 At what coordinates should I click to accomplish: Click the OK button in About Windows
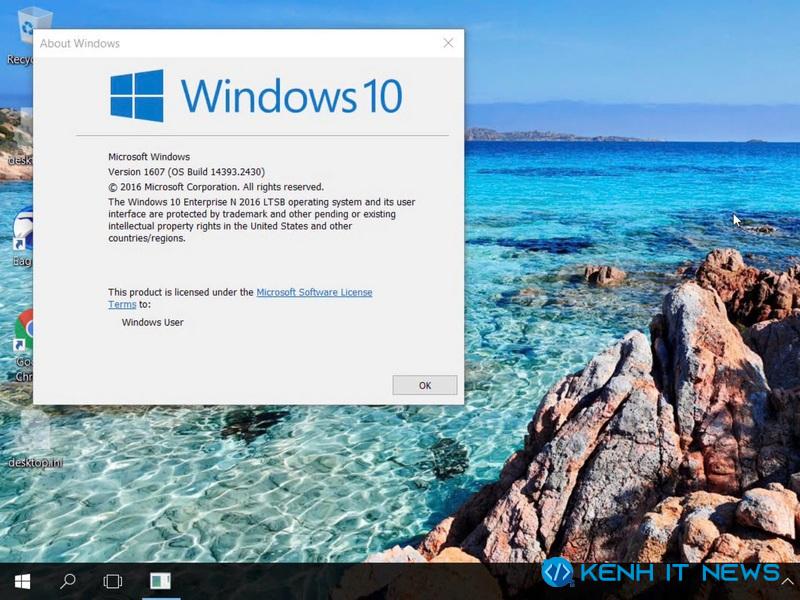424,385
